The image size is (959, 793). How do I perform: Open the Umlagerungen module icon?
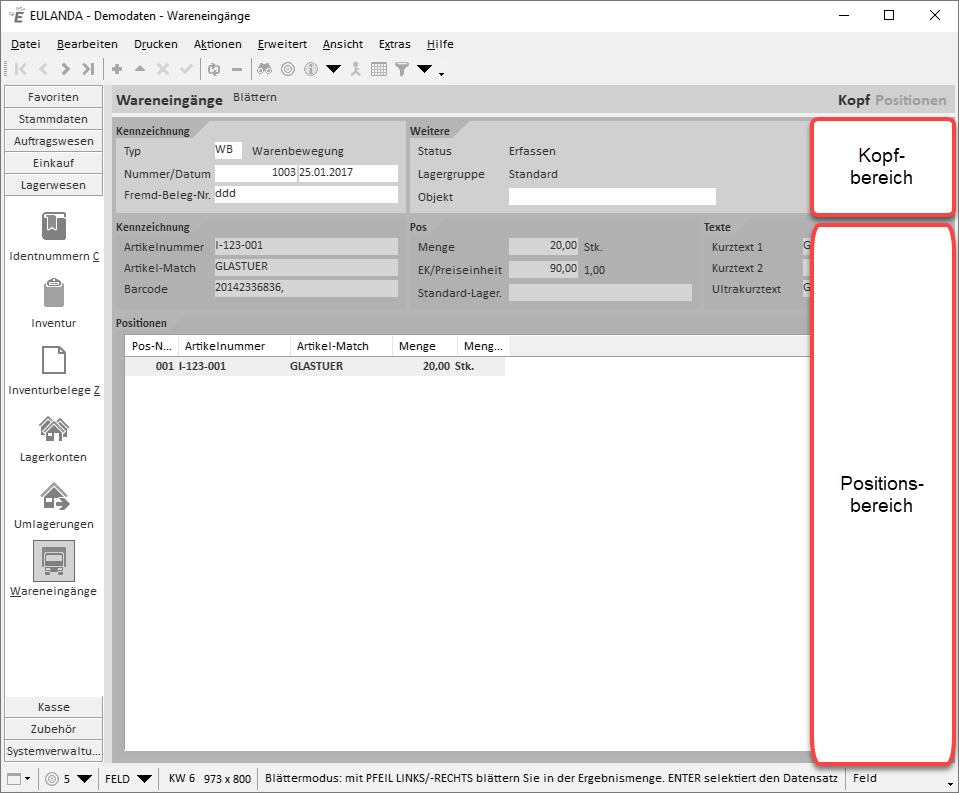[x=53, y=495]
